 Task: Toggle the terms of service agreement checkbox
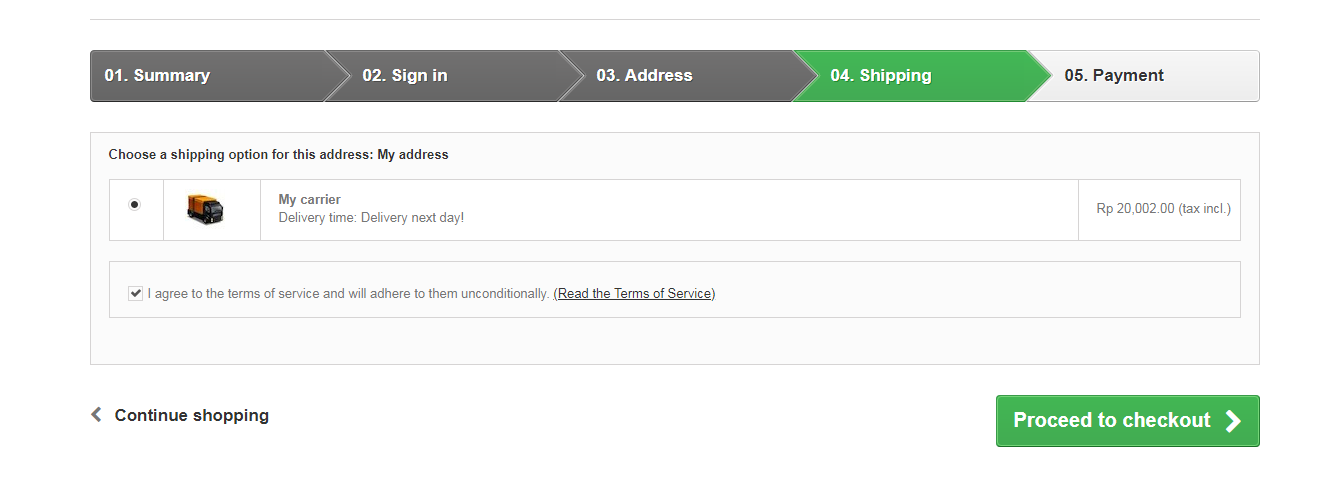[x=136, y=294]
